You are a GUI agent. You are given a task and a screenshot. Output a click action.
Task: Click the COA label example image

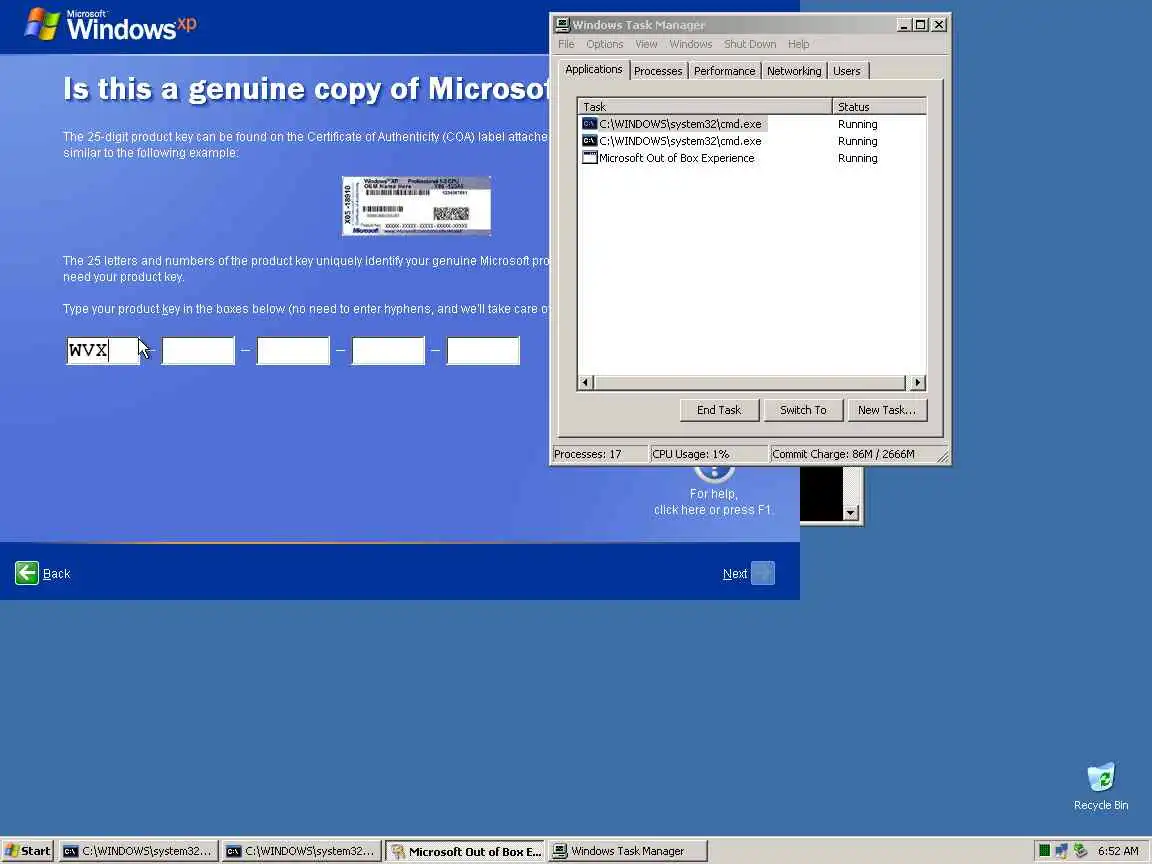pyautogui.click(x=416, y=206)
